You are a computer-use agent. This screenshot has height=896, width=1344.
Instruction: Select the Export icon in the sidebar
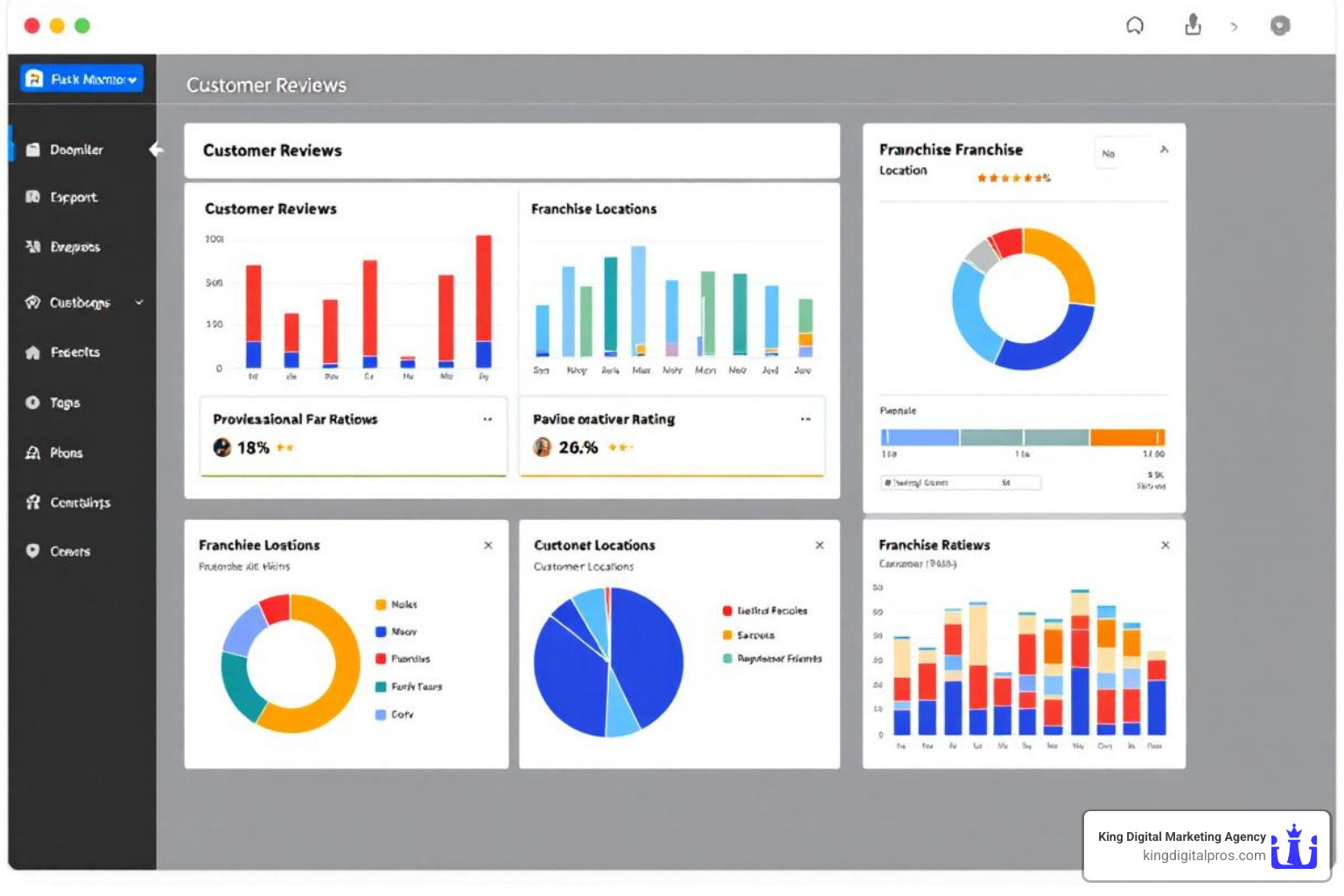point(33,198)
